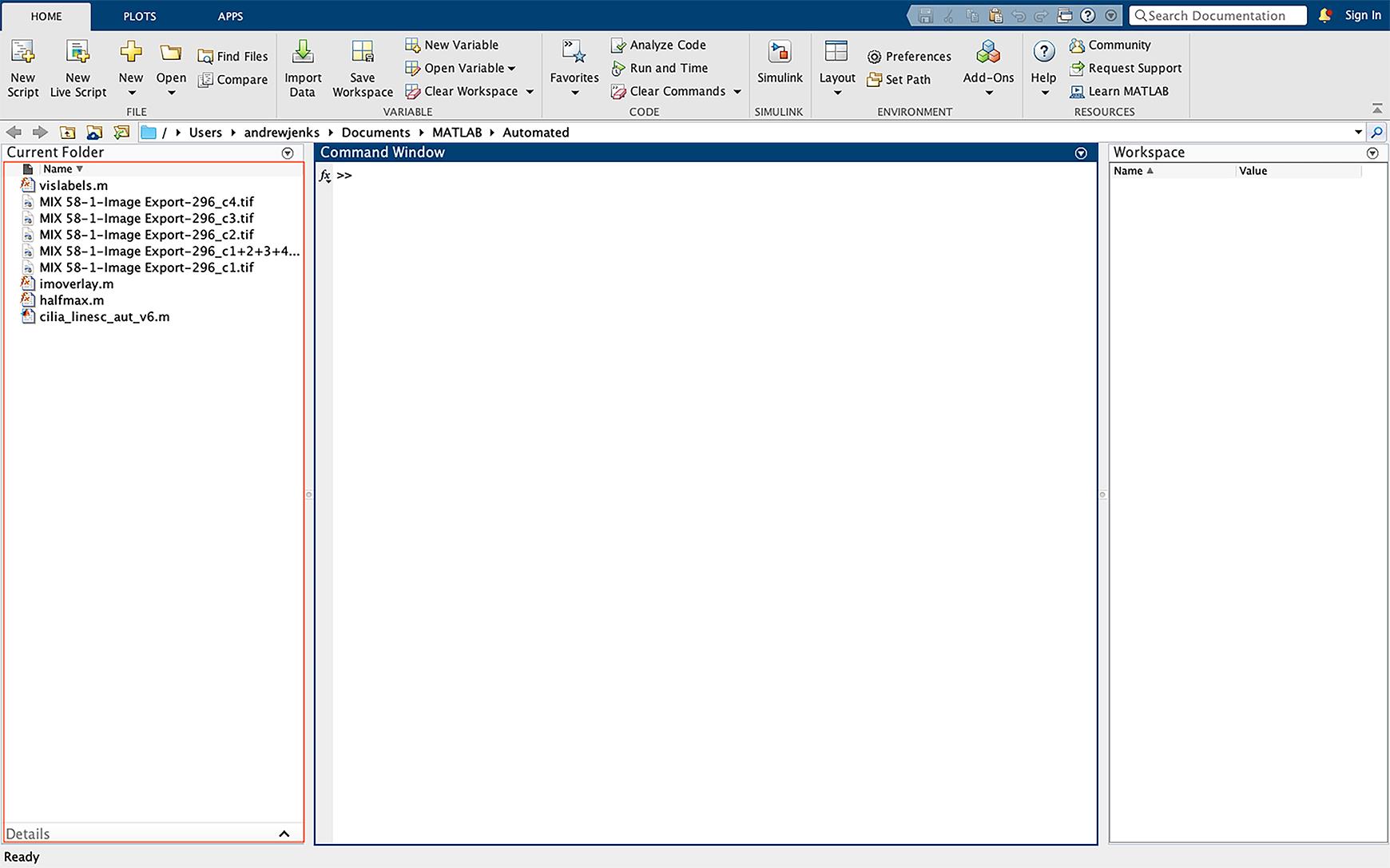The height and width of the screenshot is (868, 1390).
Task: Click Save Workspace
Action: coord(363,69)
